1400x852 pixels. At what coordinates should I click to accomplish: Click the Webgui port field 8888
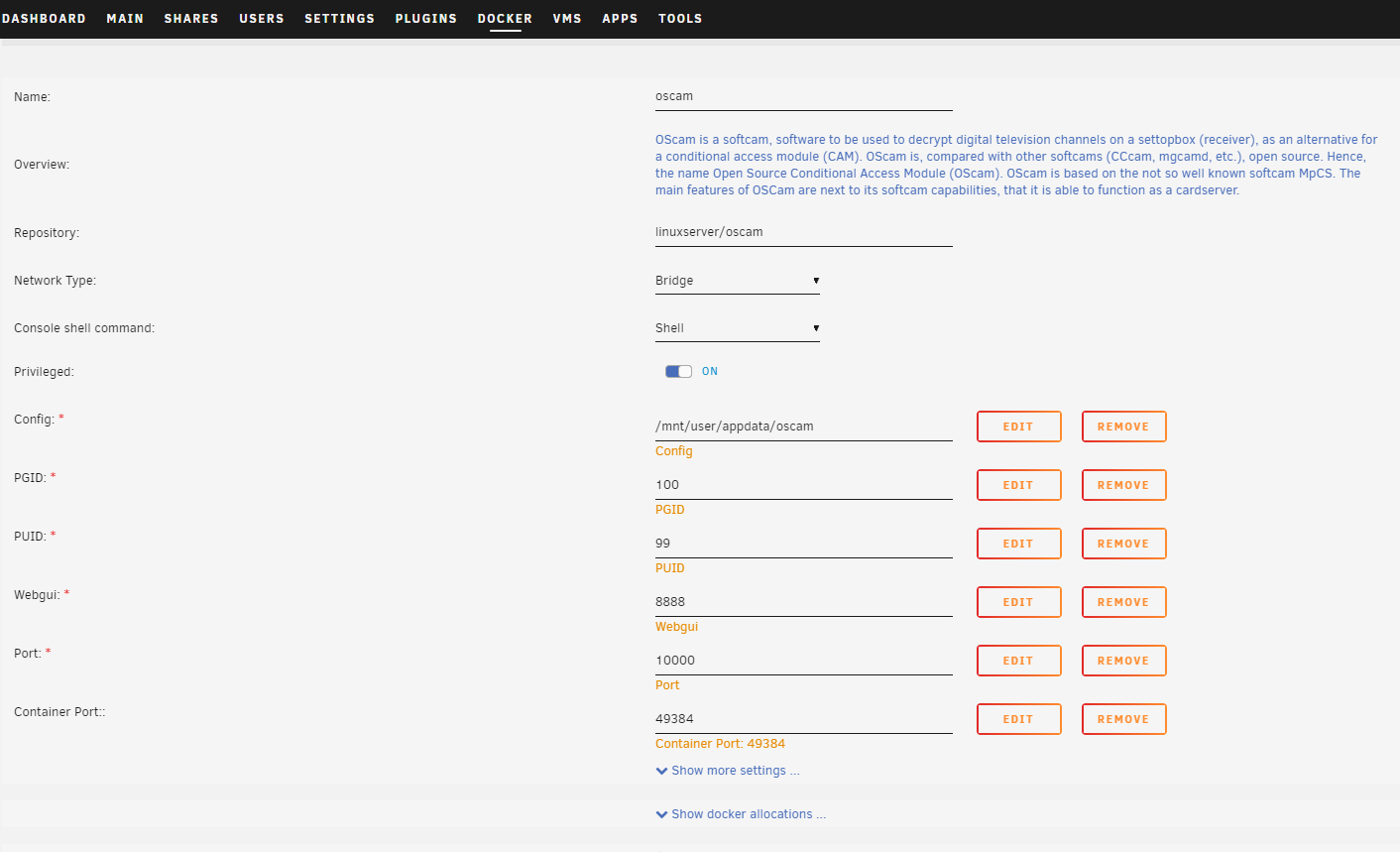click(803, 603)
